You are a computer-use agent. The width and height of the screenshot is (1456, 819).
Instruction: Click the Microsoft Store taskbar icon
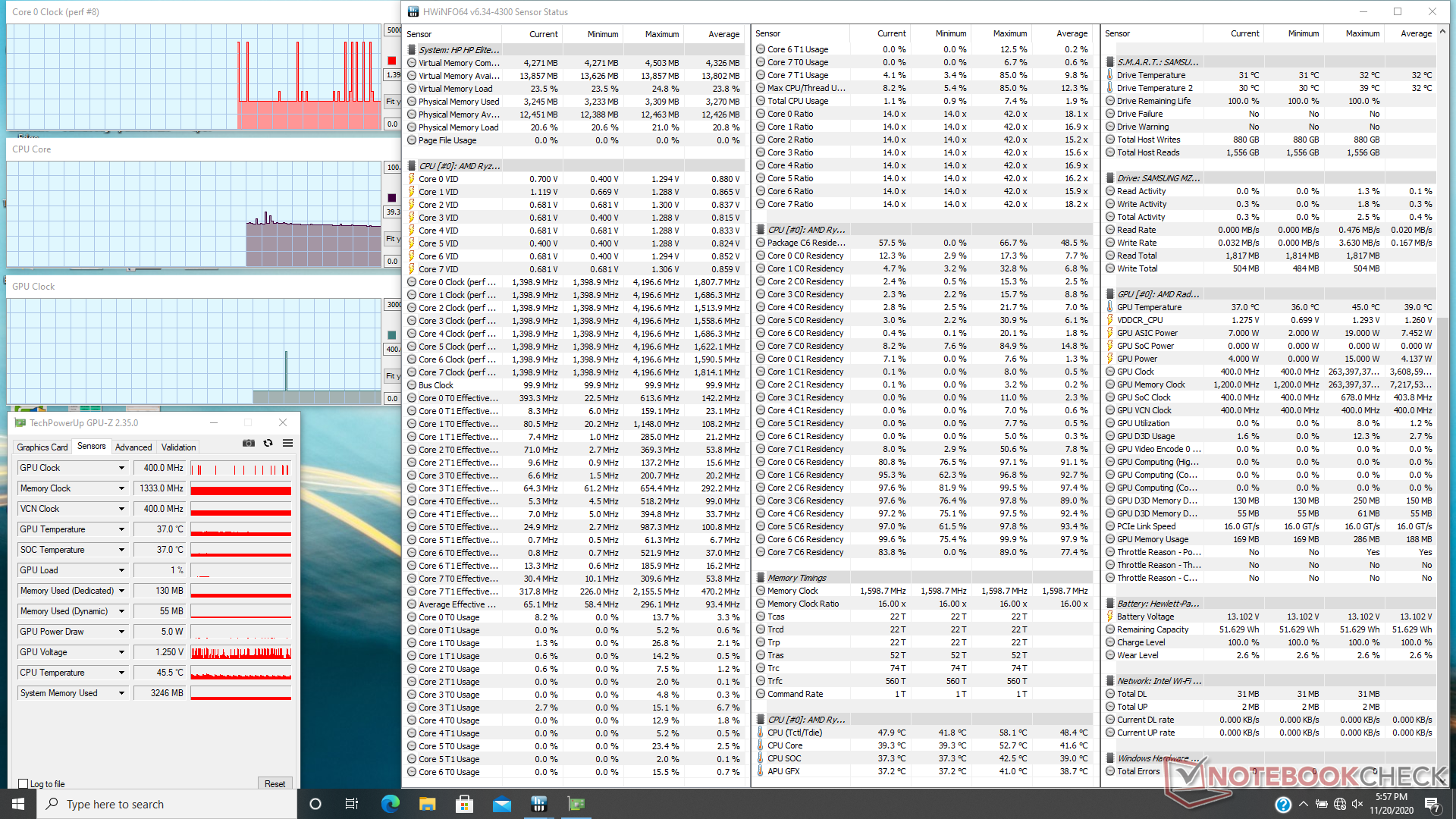[x=464, y=804]
